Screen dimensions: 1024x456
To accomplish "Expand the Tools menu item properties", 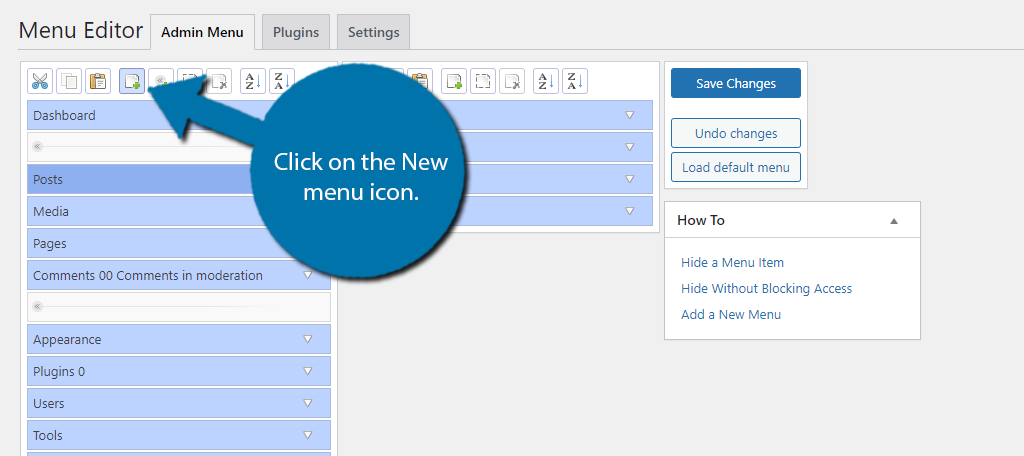I will click(308, 435).
